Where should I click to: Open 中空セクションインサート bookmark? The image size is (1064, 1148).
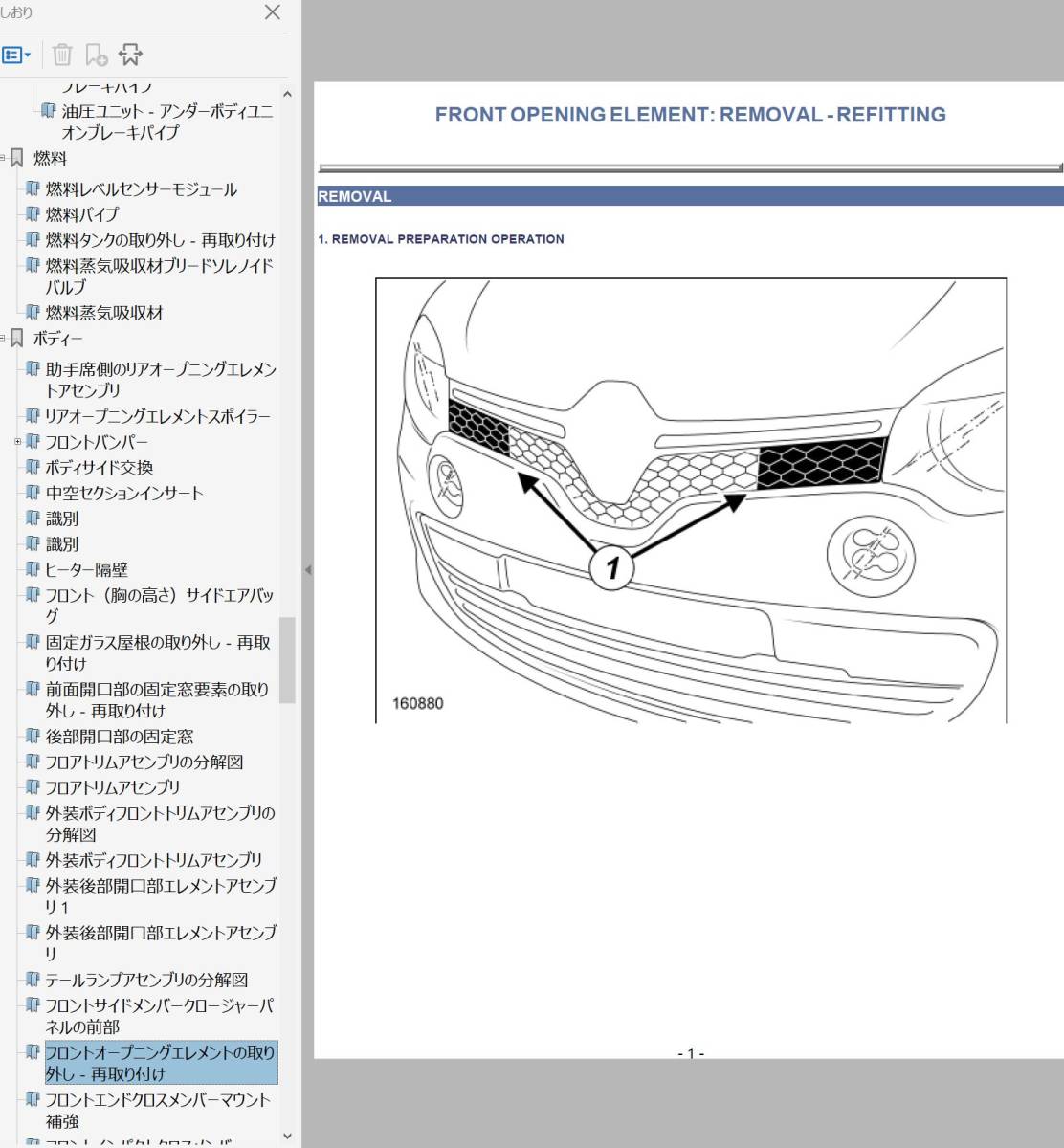(124, 494)
